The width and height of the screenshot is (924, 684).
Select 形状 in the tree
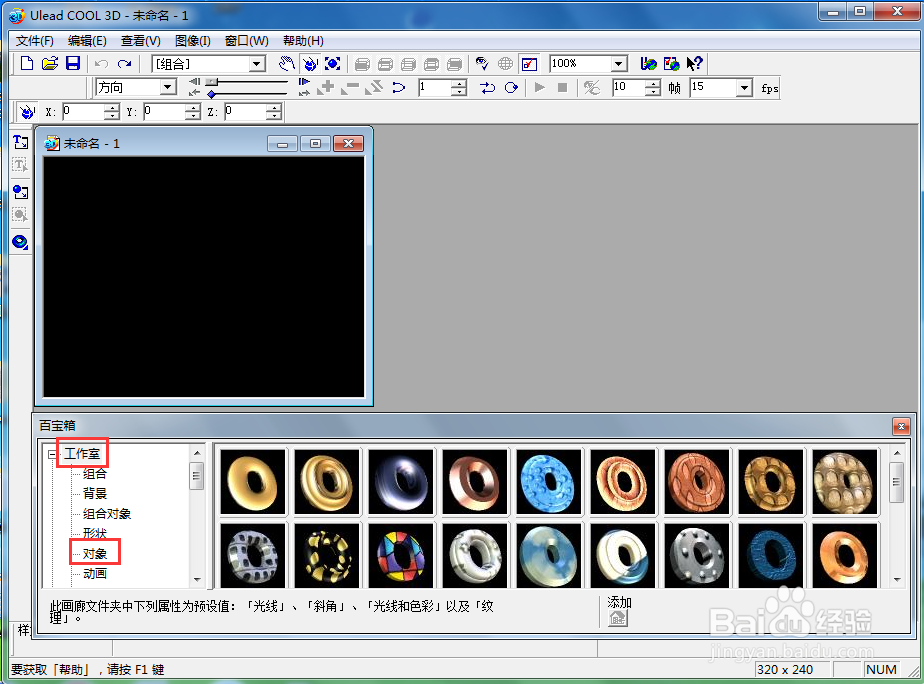(95, 533)
